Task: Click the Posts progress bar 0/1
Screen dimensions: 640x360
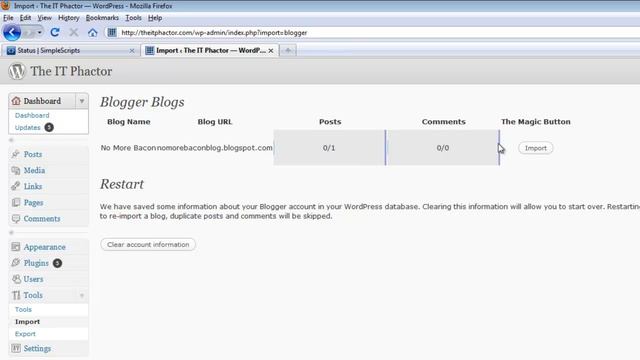Action: (x=329, y=148)
